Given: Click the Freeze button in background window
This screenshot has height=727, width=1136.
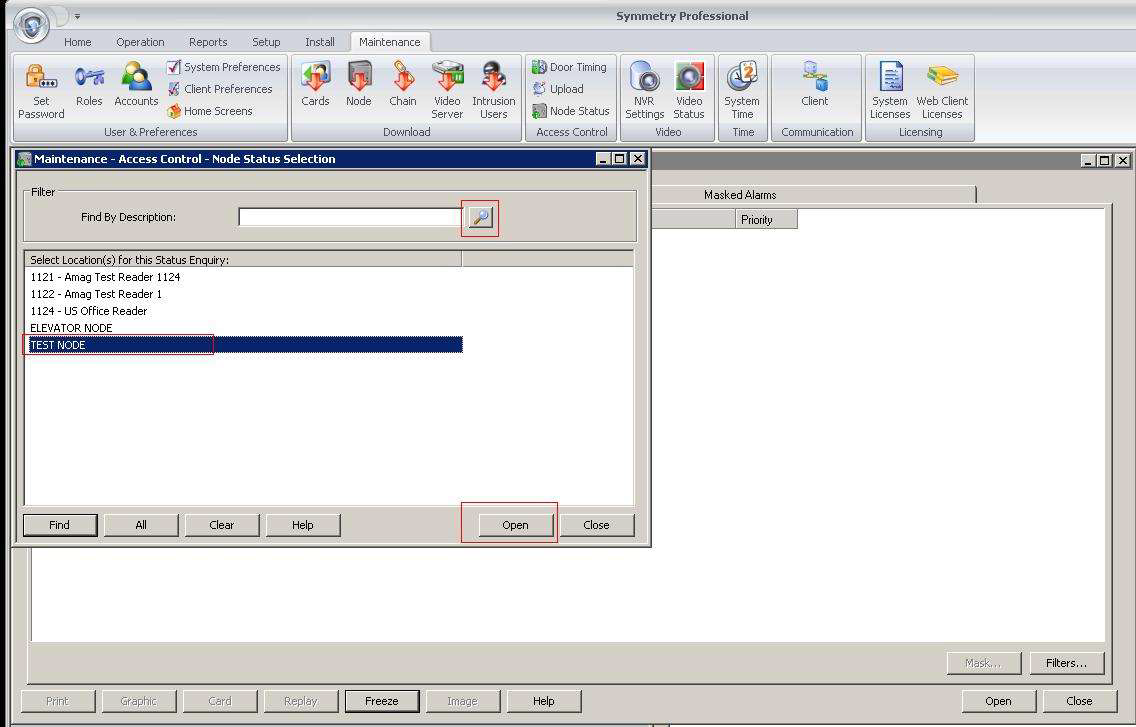Looking at the screenshot, I should (382, 701).
